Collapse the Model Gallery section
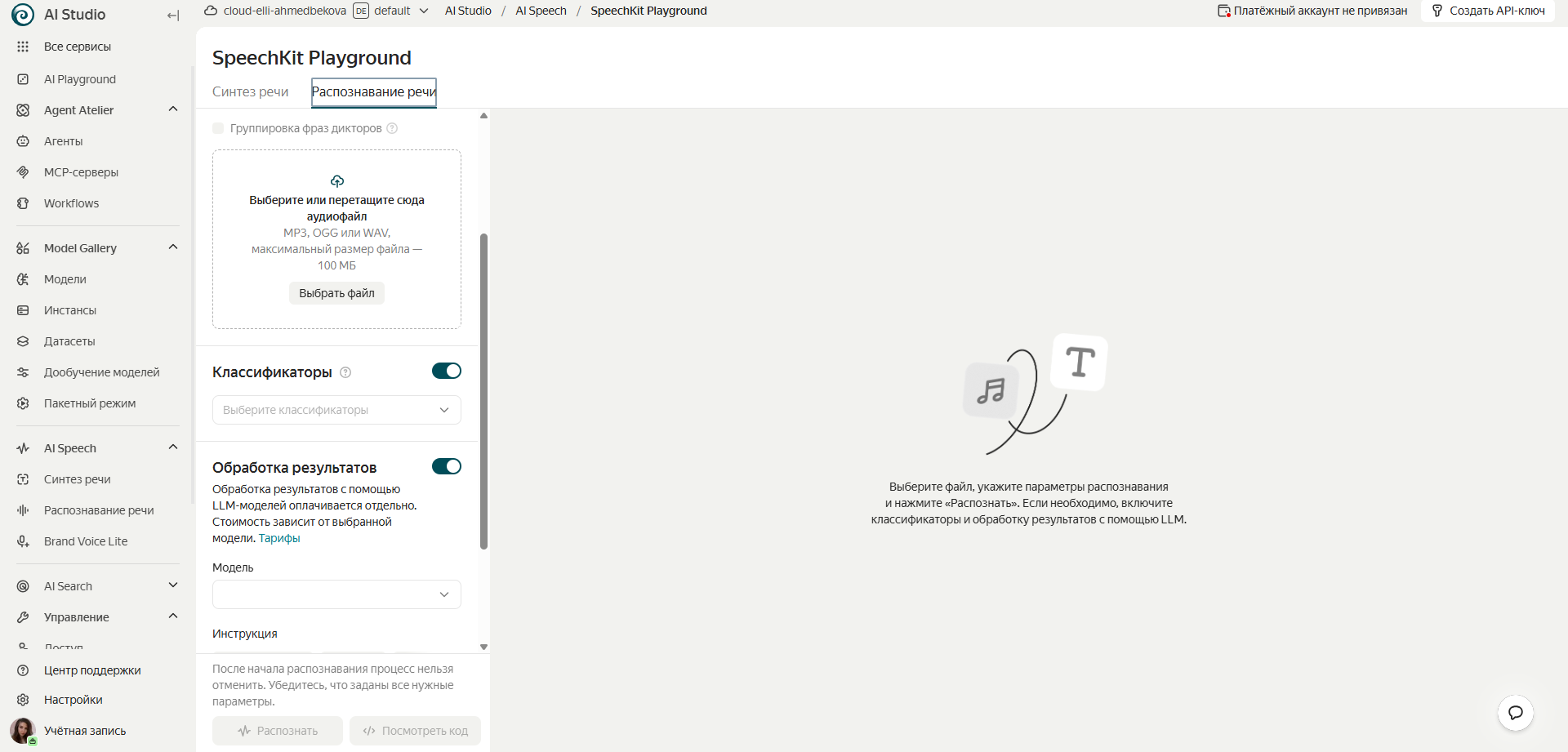 pos(173,247)
